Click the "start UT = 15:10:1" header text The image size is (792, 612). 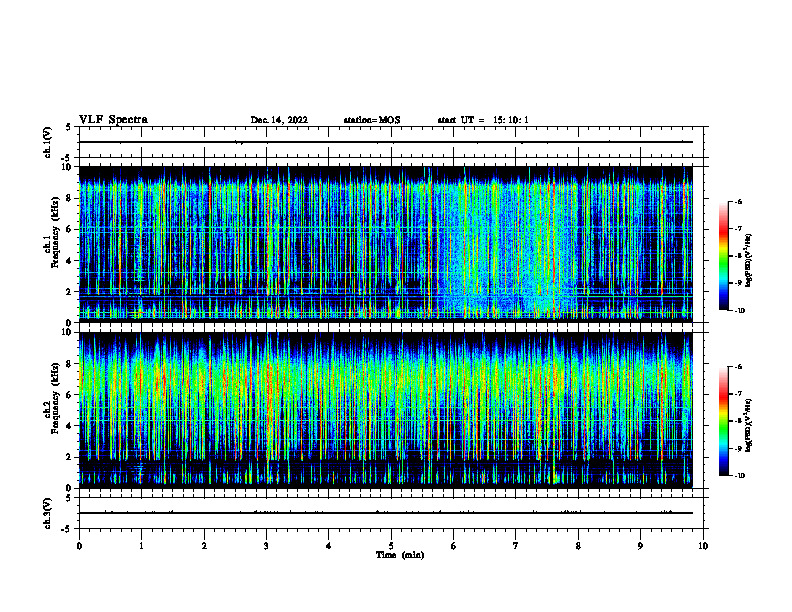(483, 120)
